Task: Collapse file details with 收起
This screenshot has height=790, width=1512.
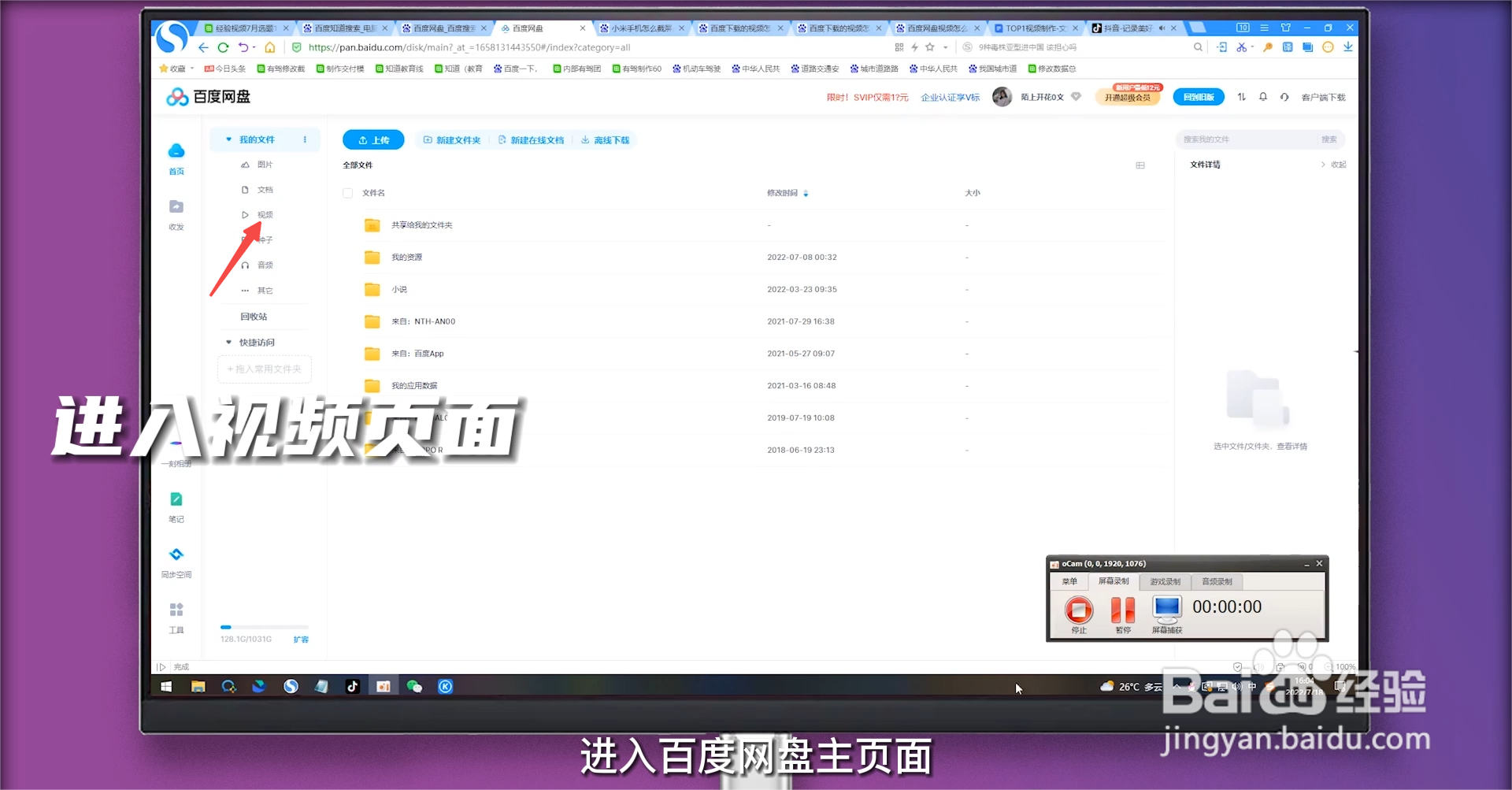Action: click(1333, 165)
